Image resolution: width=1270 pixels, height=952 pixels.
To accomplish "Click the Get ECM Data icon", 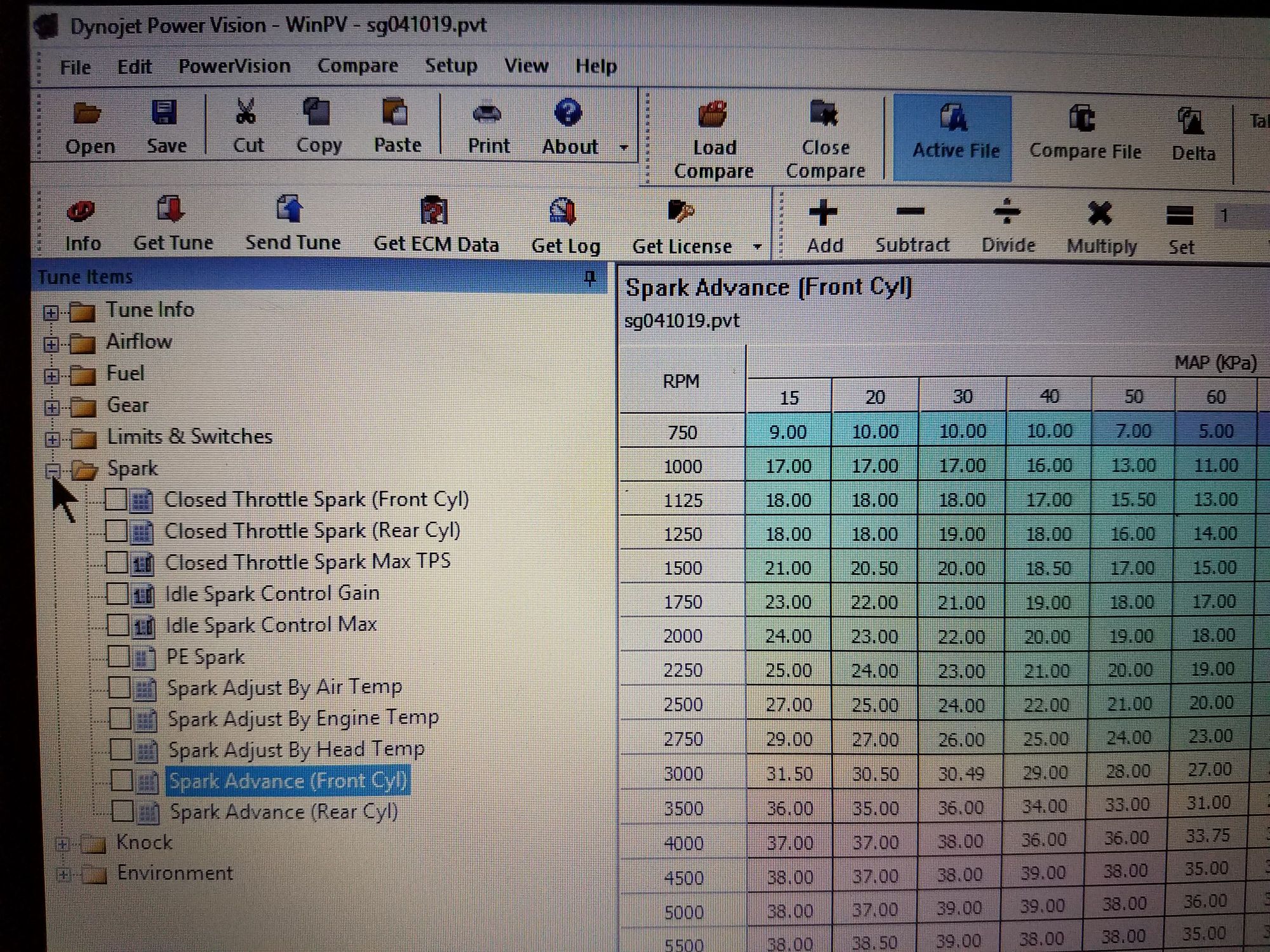I will tap(434, 211).
